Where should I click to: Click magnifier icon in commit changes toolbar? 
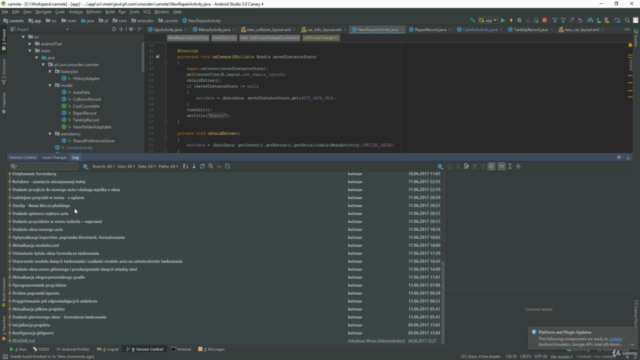coord(440,167)
